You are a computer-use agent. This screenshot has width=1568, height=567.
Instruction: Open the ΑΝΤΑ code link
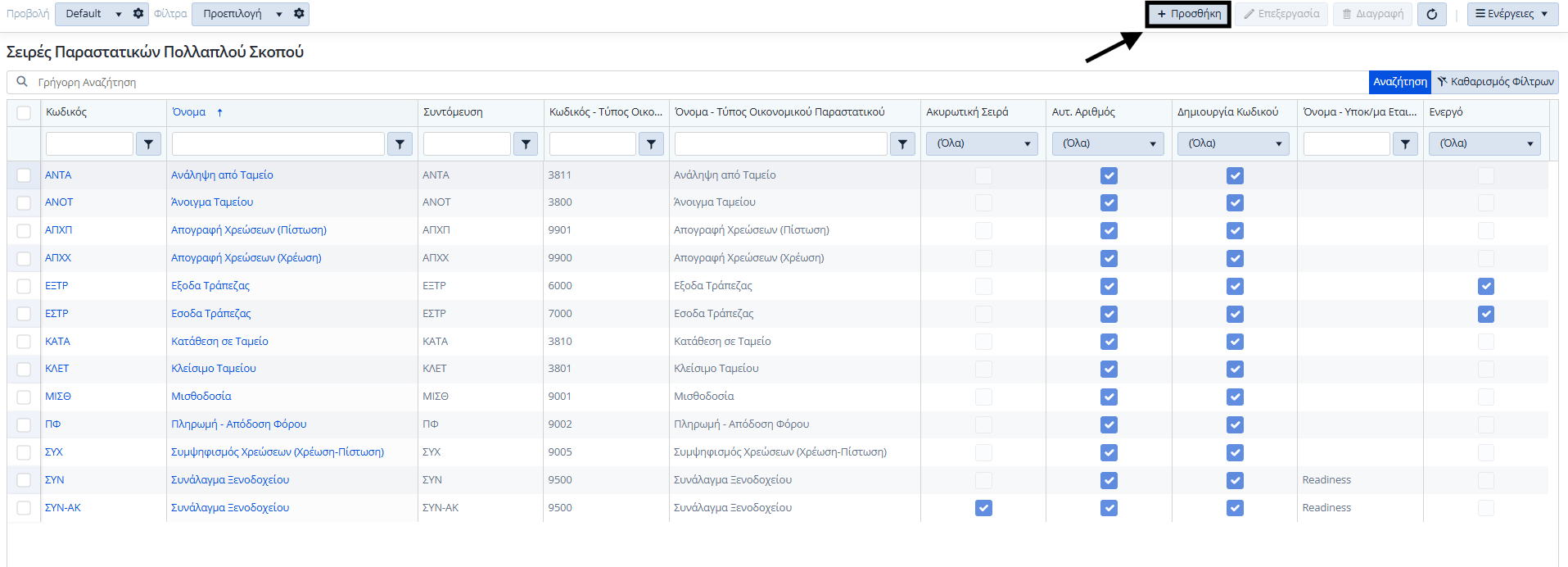pyautogui.click(x=58, y=175)
